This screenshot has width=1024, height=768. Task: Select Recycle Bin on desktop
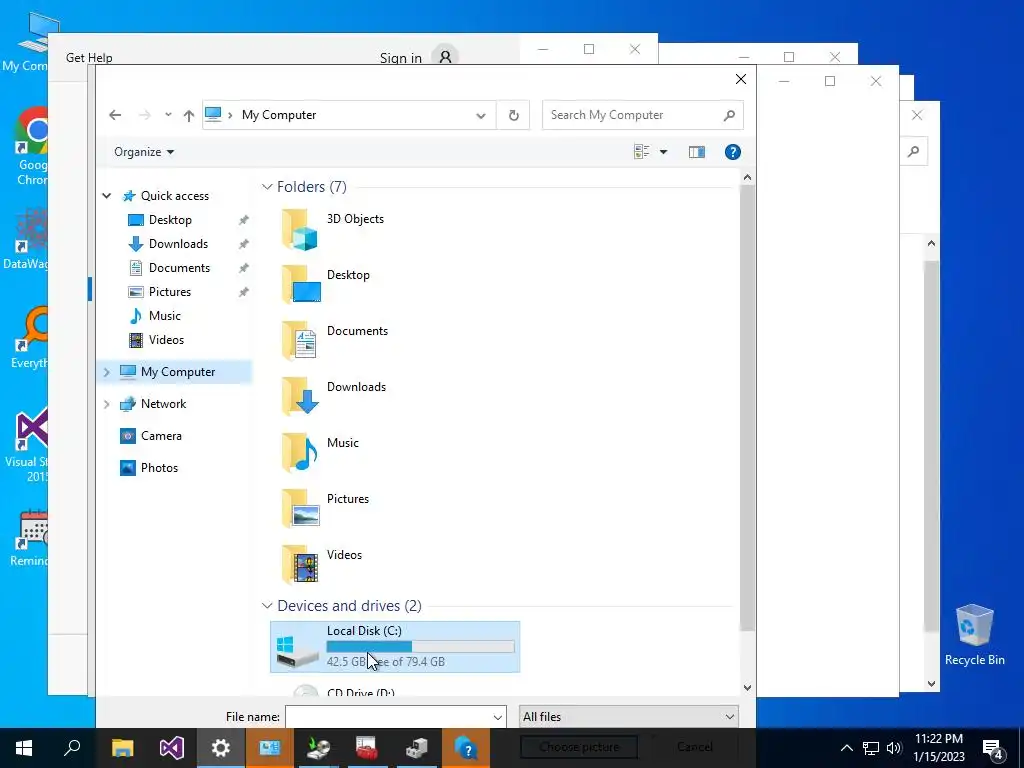coord(974,635)
